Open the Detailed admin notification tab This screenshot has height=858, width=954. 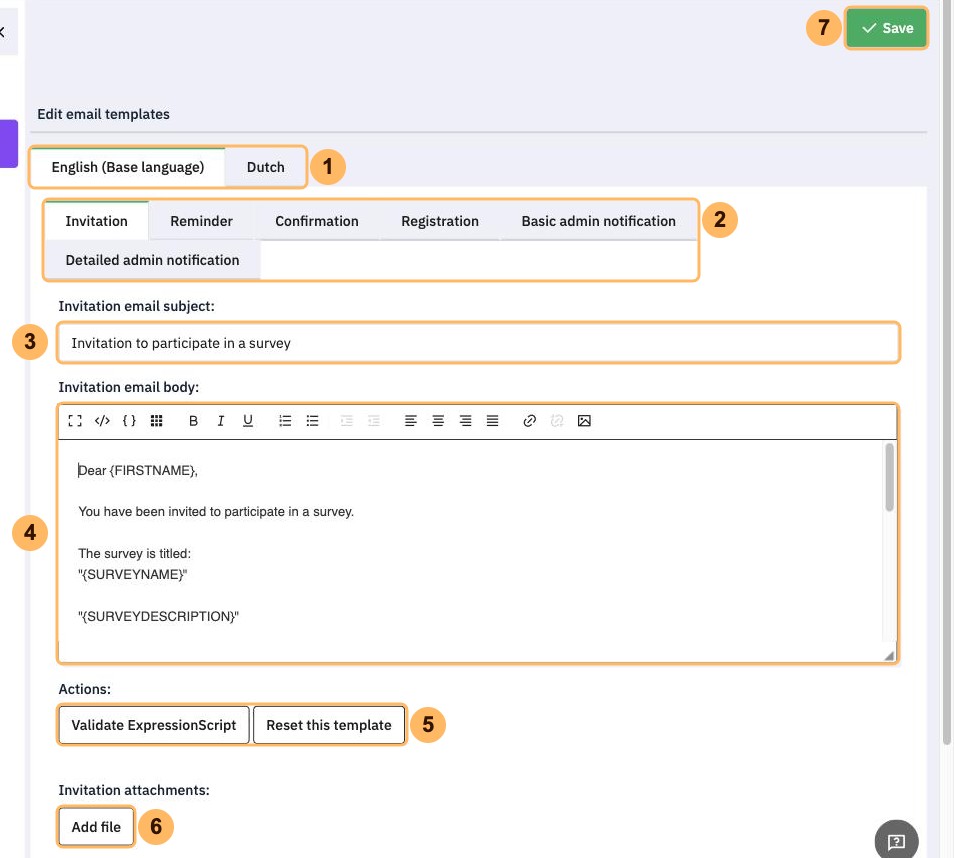[152, 260]
